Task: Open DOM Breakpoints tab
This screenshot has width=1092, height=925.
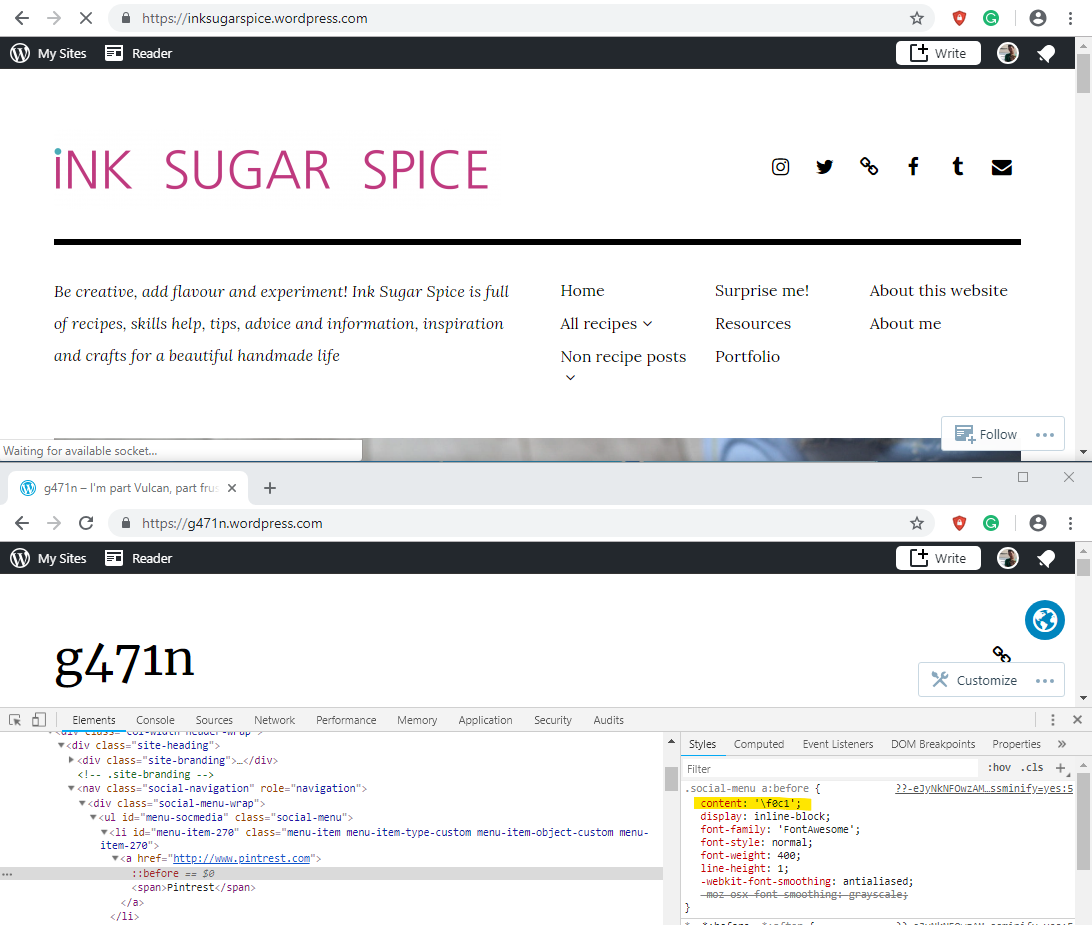Action: pos(933,744)
